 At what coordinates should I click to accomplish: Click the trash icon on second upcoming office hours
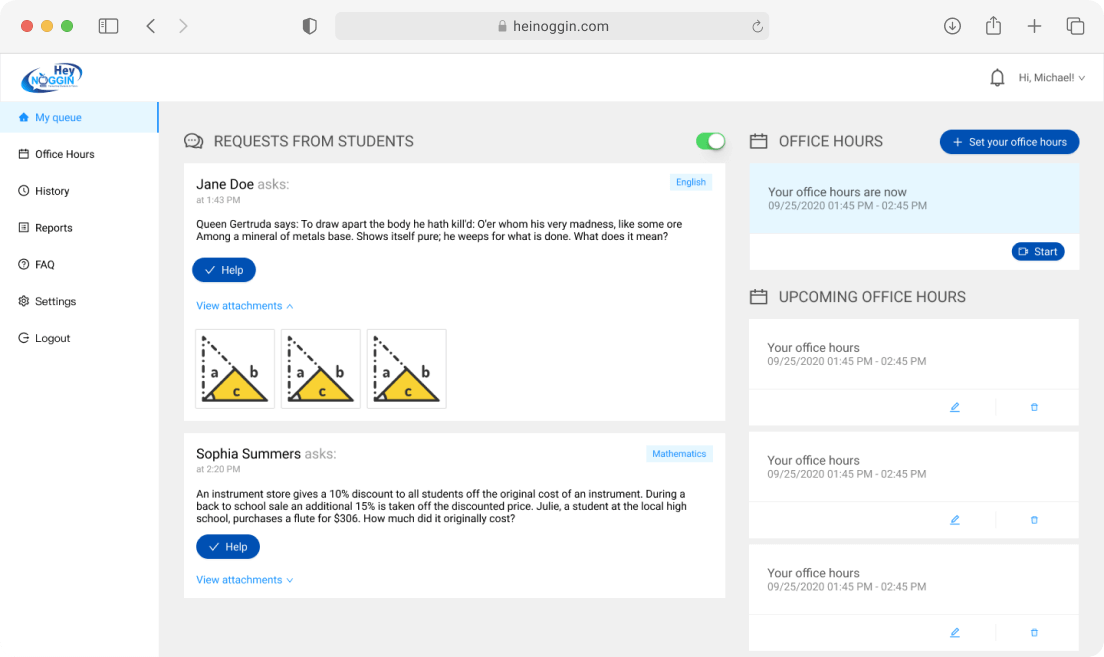click(x=1034, y=520)
